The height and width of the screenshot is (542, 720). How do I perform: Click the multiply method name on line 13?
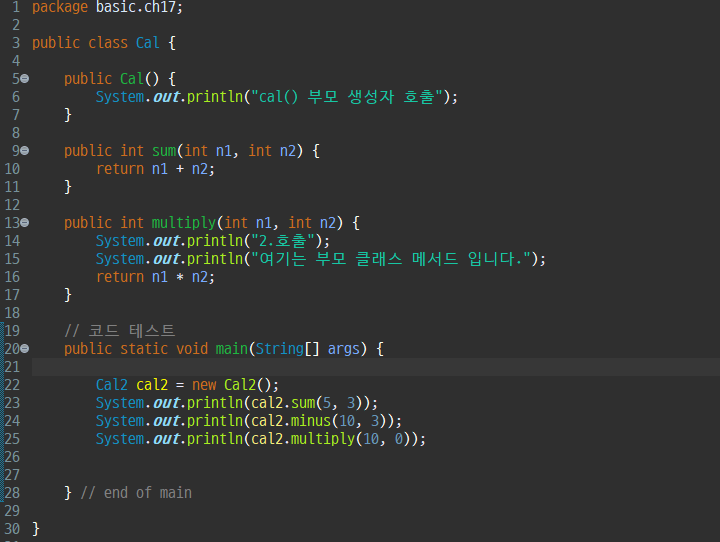[184, 223]
